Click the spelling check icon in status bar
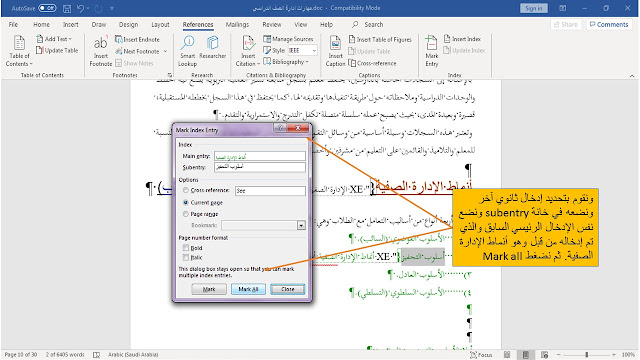 coord(96,355)
